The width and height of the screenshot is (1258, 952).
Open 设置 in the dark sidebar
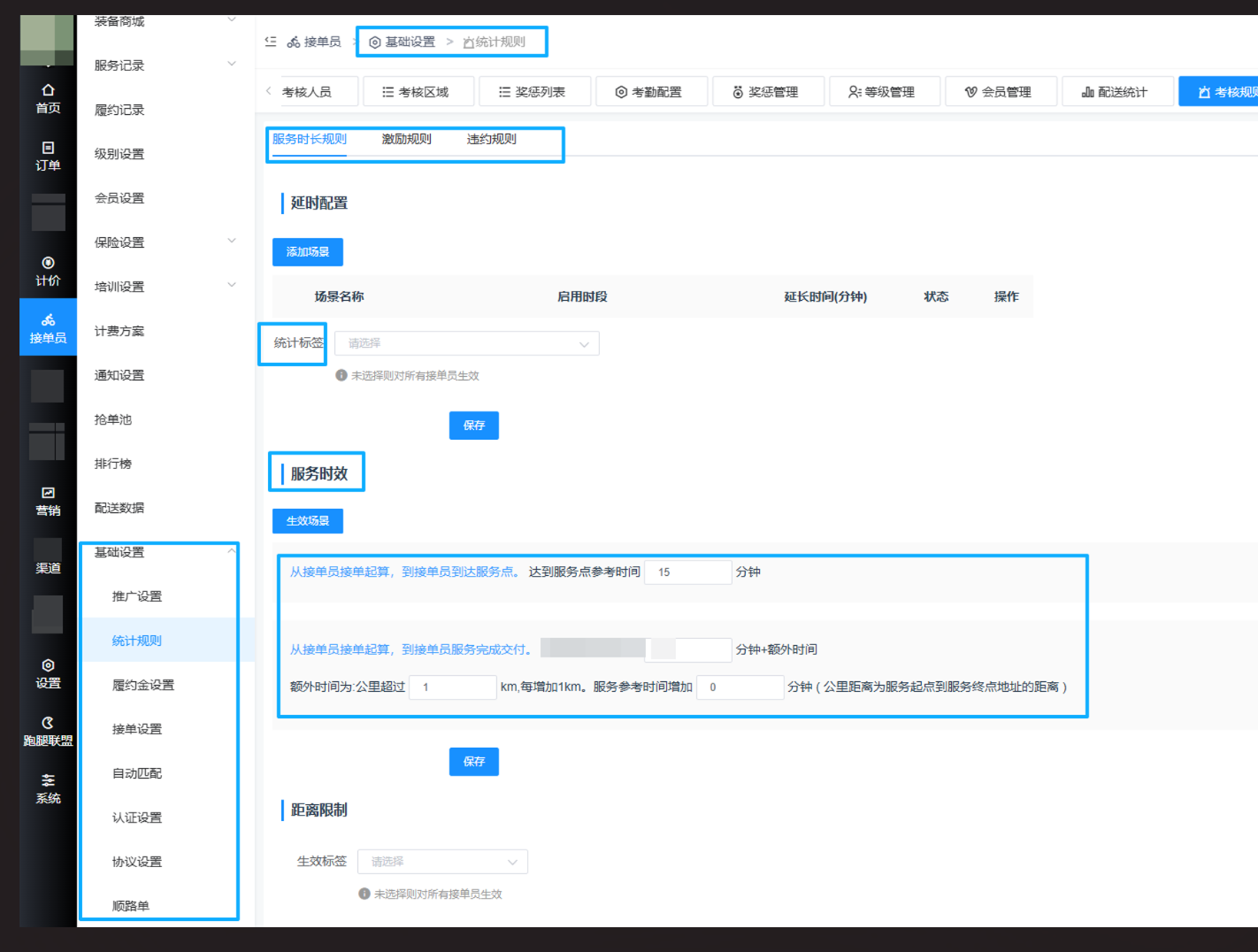coord(48,673)
